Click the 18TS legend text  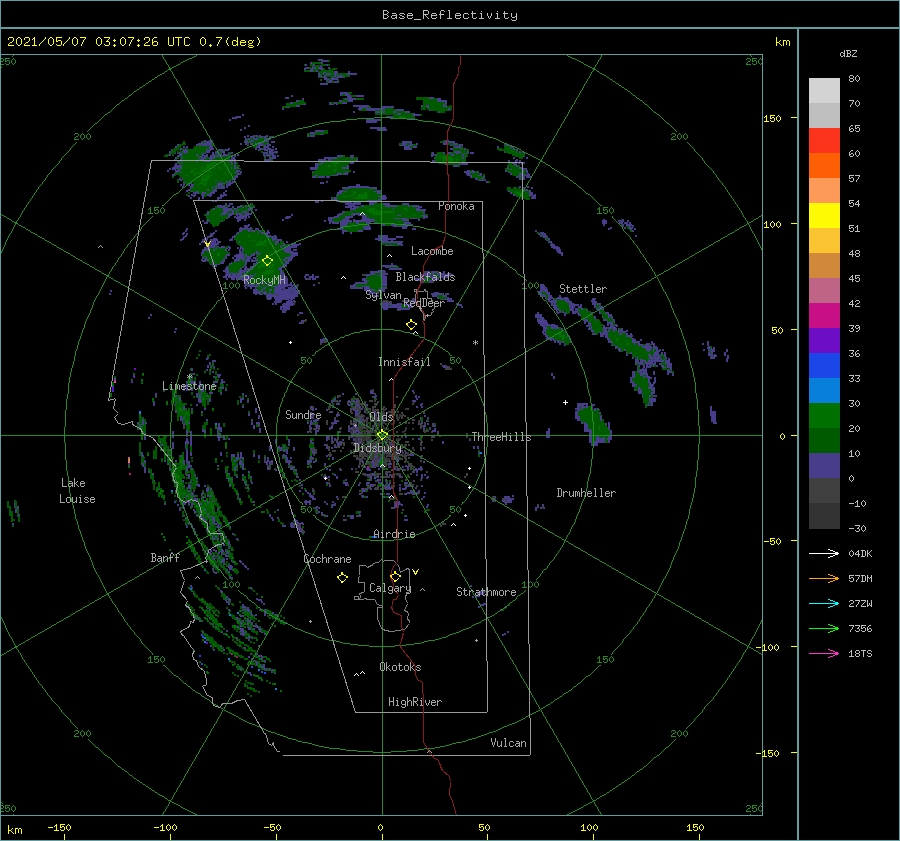tap(860, 653)
